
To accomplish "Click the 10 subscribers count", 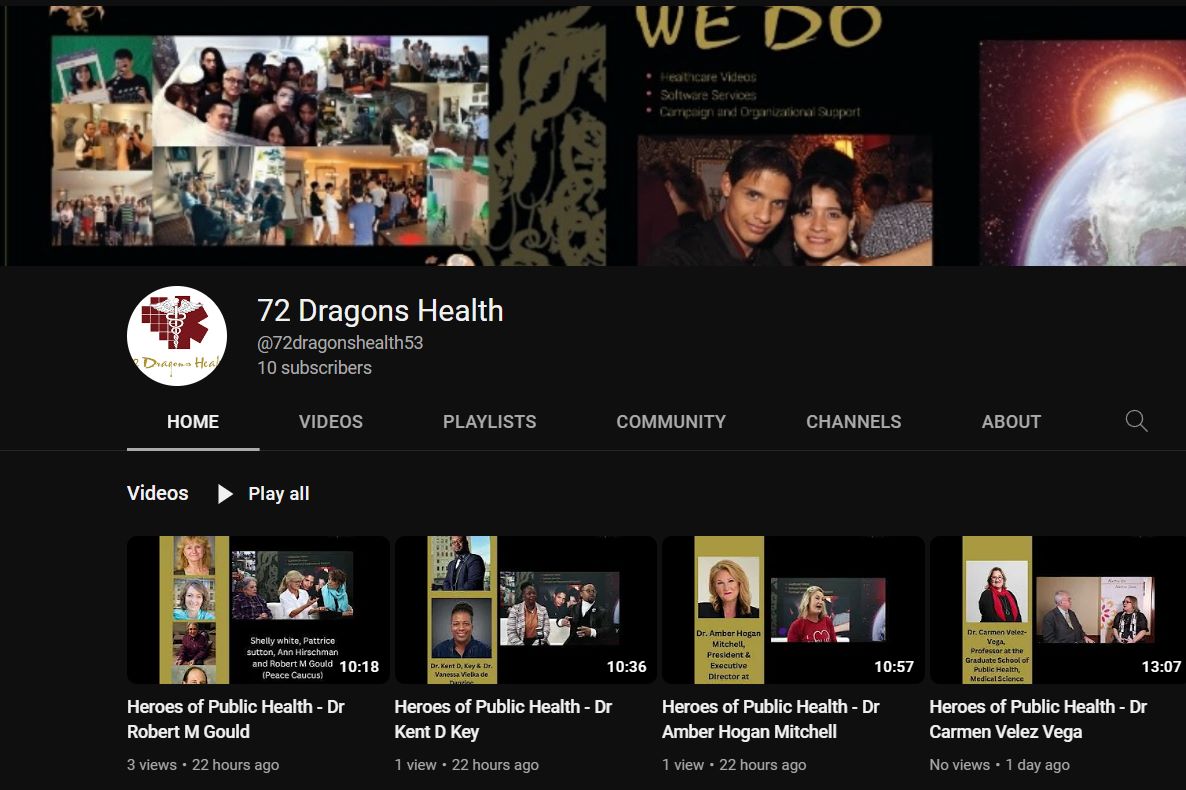I will [x=315, y=368].
